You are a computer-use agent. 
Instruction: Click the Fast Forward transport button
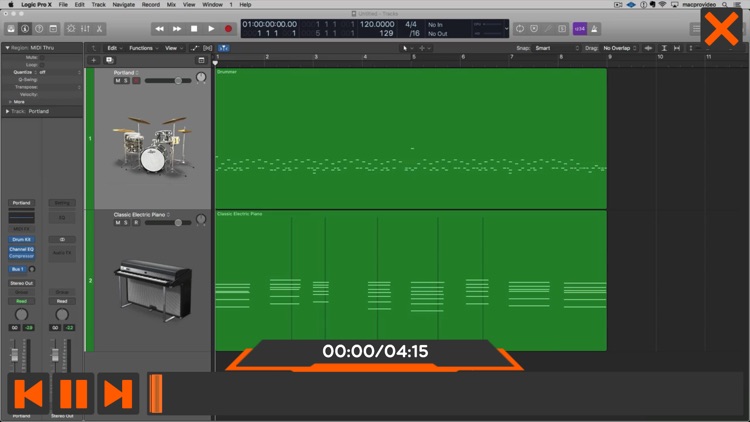tap(176, 29)
